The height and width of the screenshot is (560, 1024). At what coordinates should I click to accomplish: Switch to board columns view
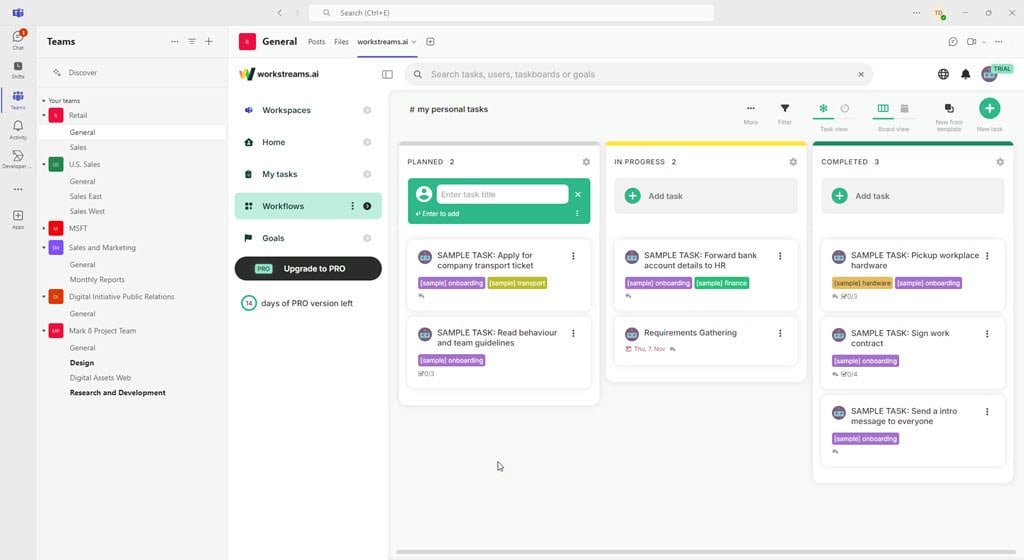(x=883, y=108)
